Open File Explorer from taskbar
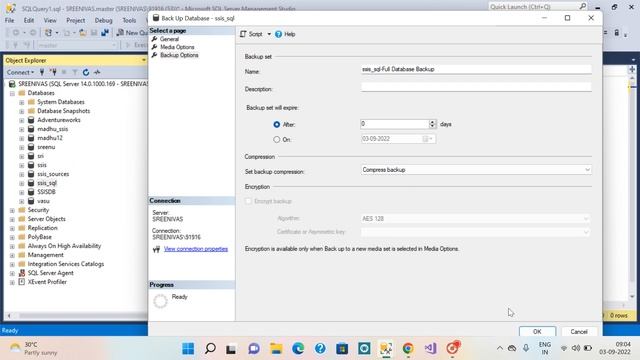Screen dimensions: 640x360 pyautogui.click(x=276, y=349)
